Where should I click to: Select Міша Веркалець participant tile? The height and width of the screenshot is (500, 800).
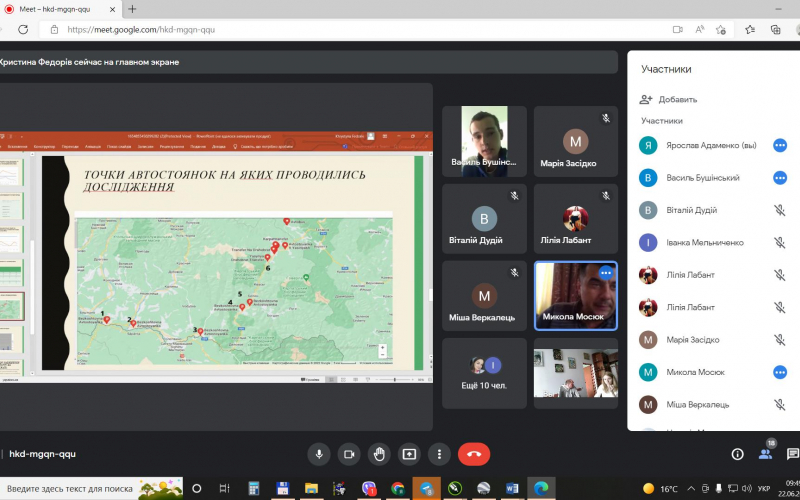[484, 296]
